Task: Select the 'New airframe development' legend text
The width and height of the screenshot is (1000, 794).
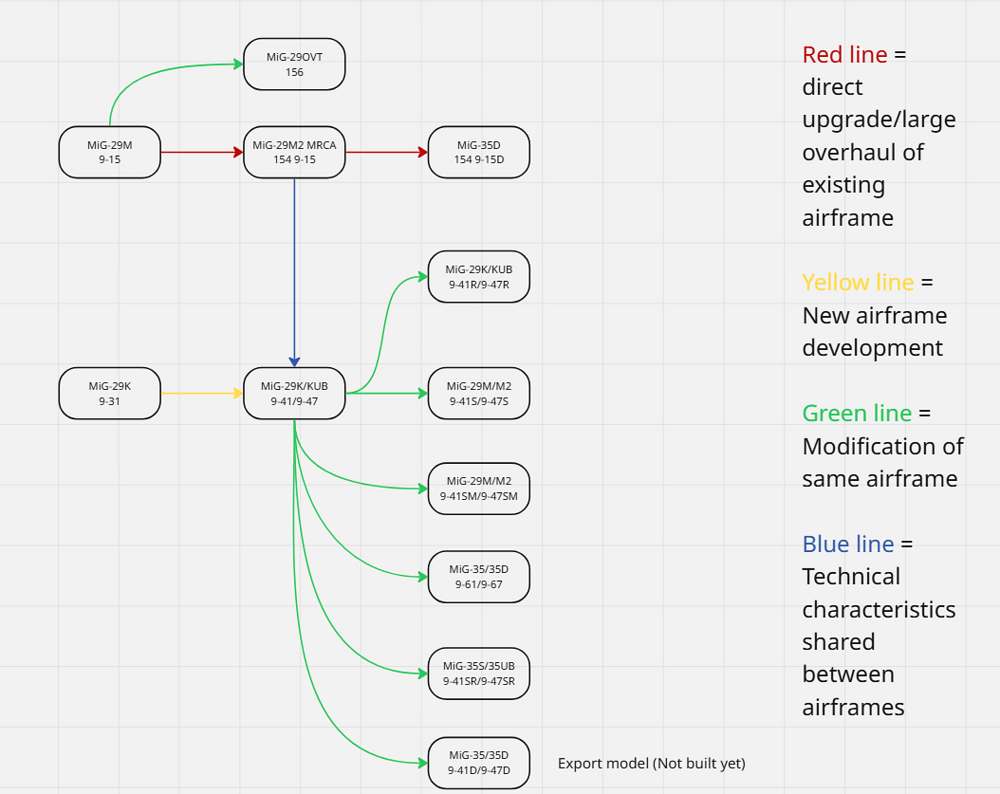Action: coord(874,332)
